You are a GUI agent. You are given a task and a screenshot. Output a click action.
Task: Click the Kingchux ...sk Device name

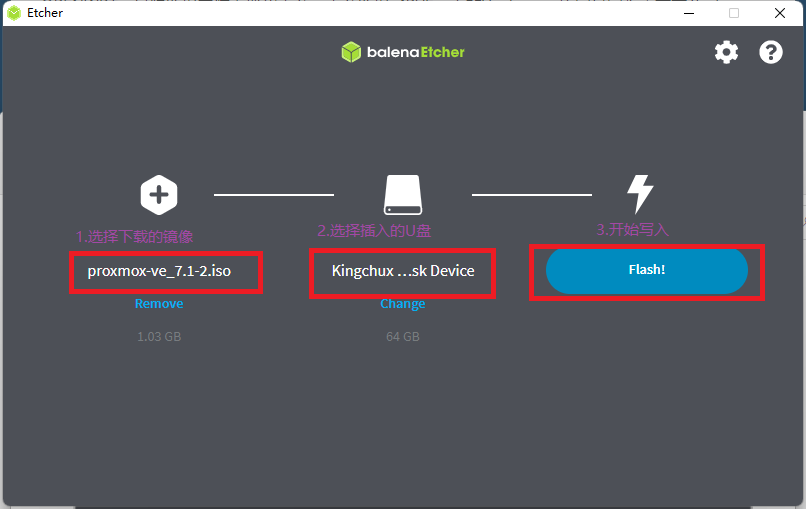[x=403, y=271]
